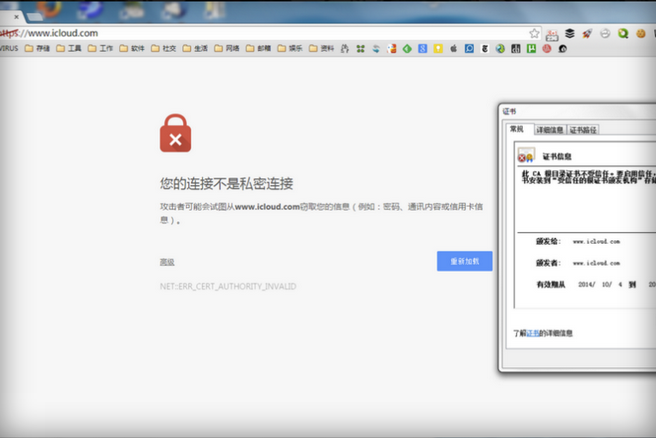The width and height of the screenshot is (656, 438).
Task: Click the 您的连接不是私密连接 heading
Action: (226, 184)
